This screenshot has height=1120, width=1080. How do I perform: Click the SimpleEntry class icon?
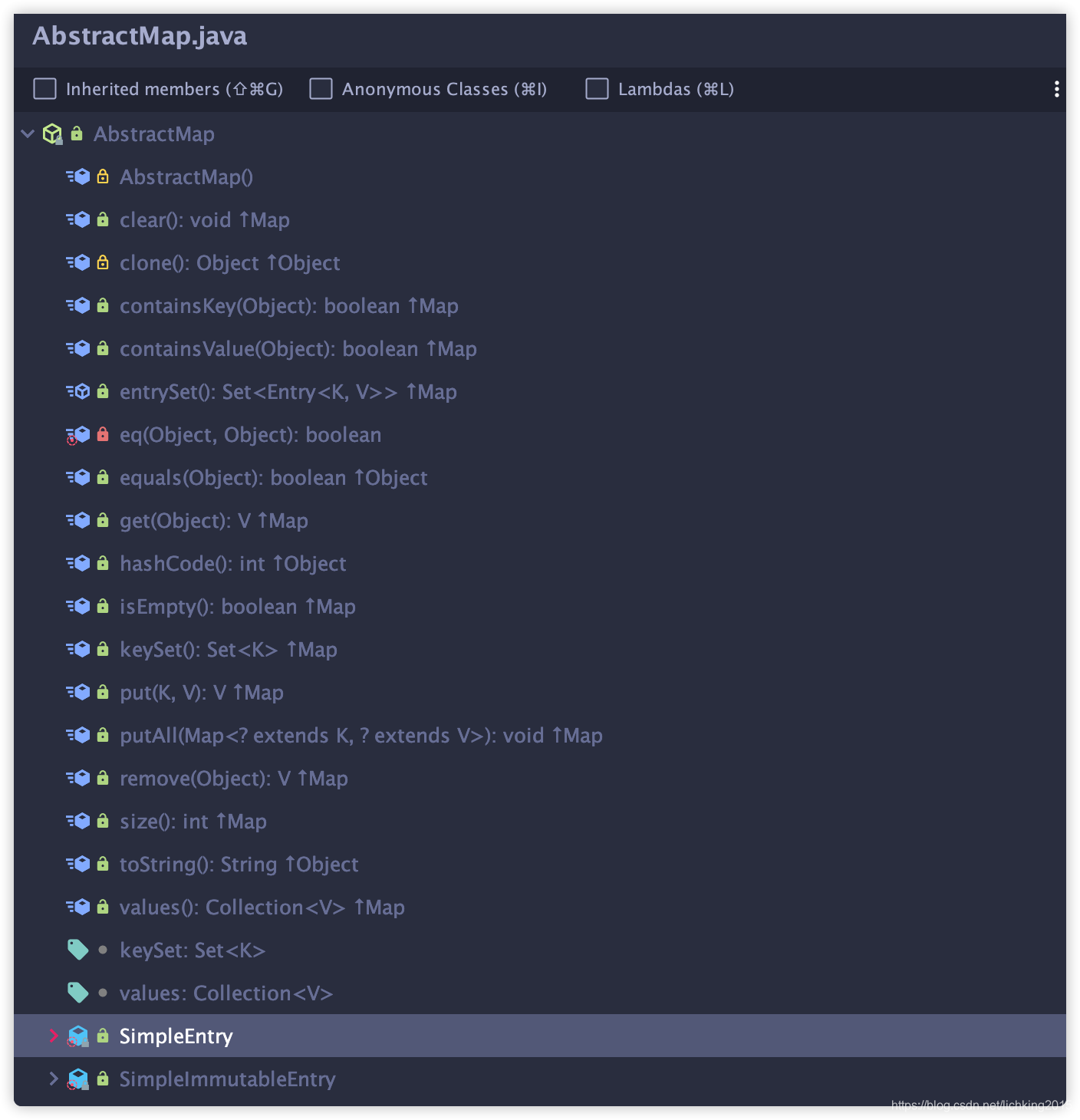pyautogui.click(x=78, y=1036)
